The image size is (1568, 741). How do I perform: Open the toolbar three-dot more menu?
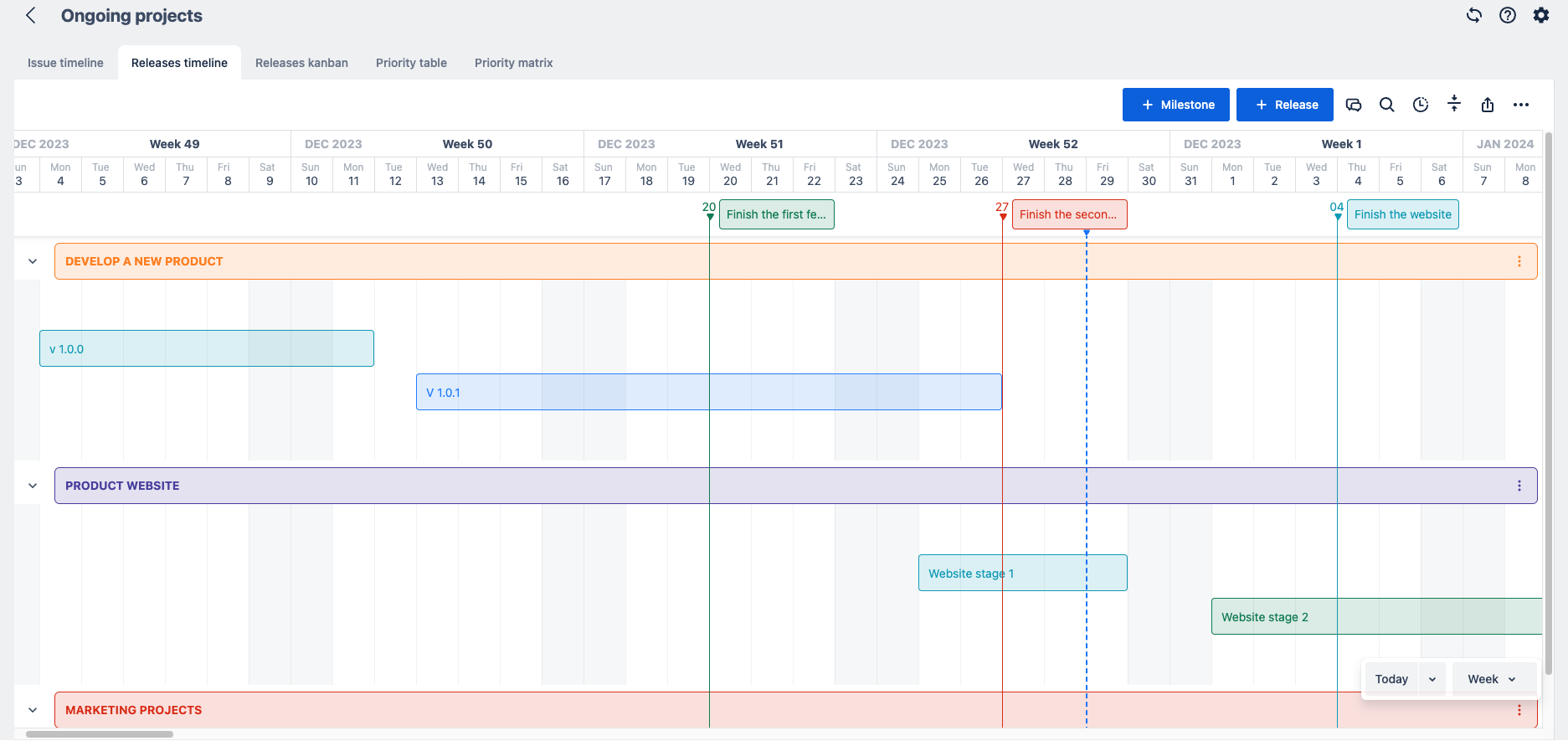[x=1521, y=105]
